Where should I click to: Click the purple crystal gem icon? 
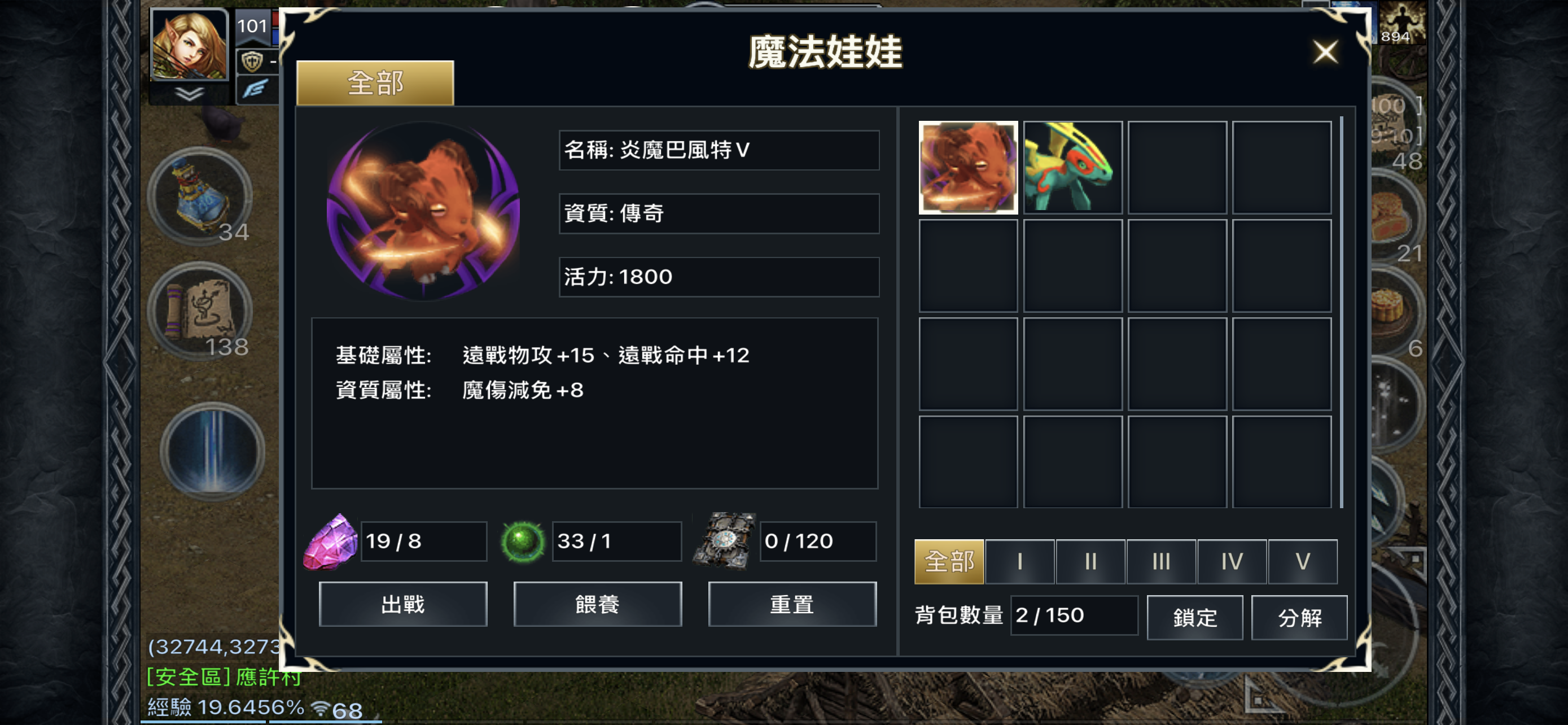[x=331, y=541]
